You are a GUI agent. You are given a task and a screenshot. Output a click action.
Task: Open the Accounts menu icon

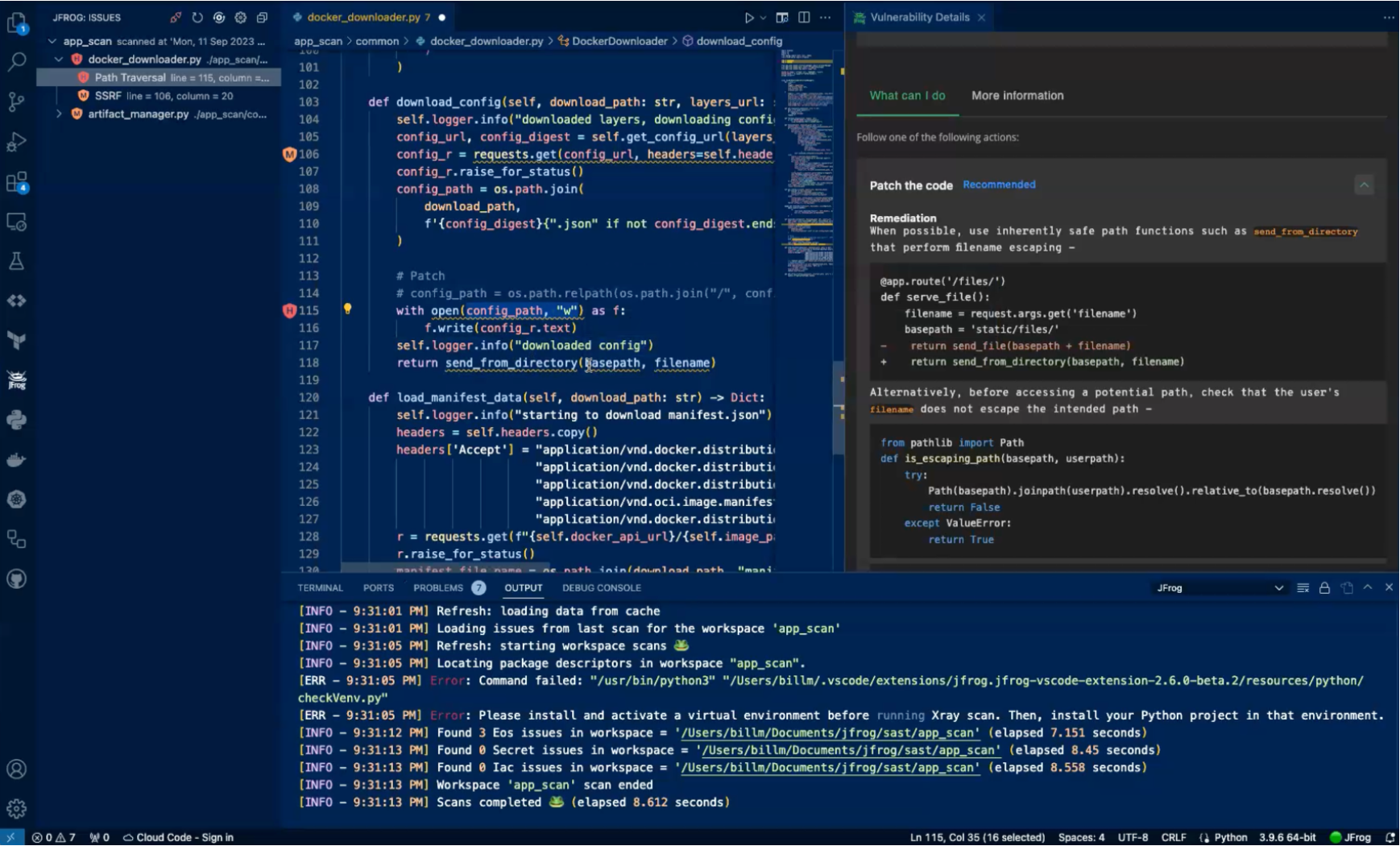click(17, 769)
